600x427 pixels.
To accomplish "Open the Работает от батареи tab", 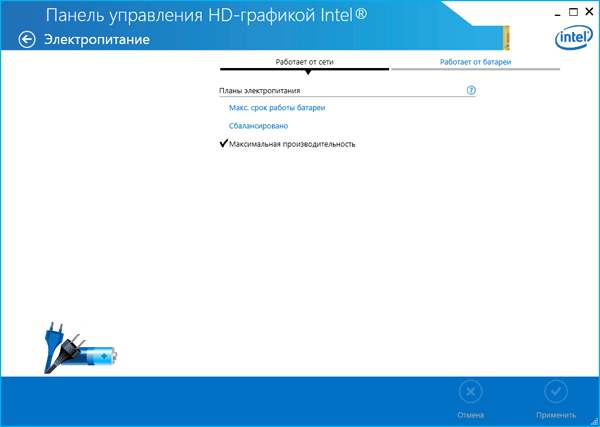I will 475,62.
